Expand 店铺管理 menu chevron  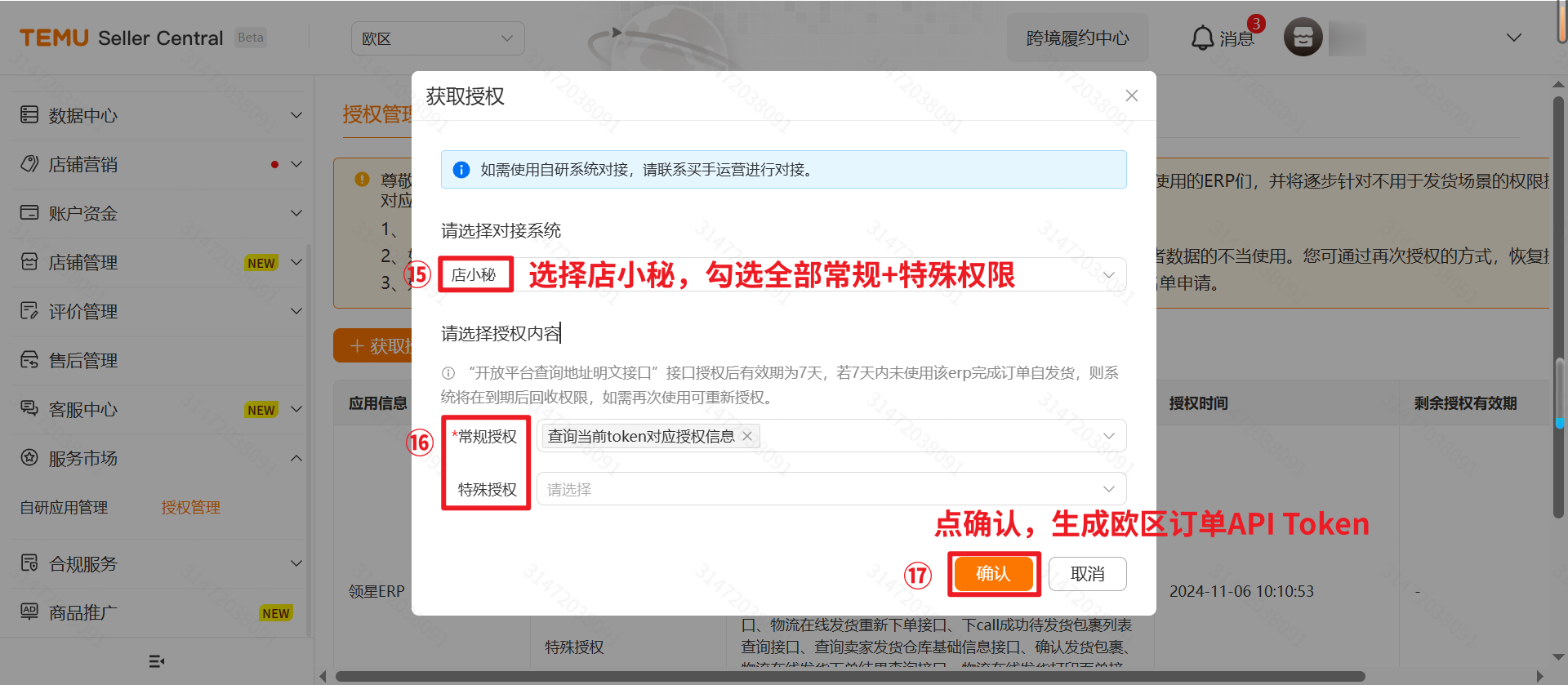(296, 262)
